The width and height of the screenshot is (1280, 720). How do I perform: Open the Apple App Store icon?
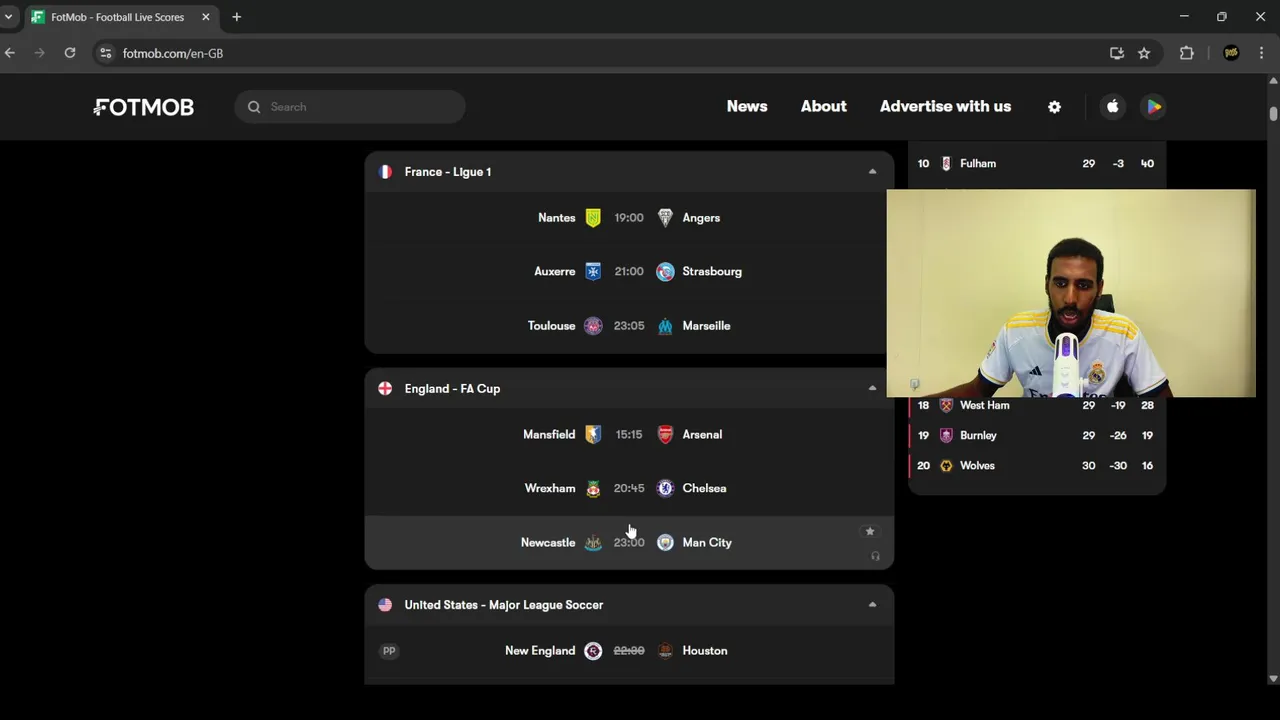[1112, 107]
